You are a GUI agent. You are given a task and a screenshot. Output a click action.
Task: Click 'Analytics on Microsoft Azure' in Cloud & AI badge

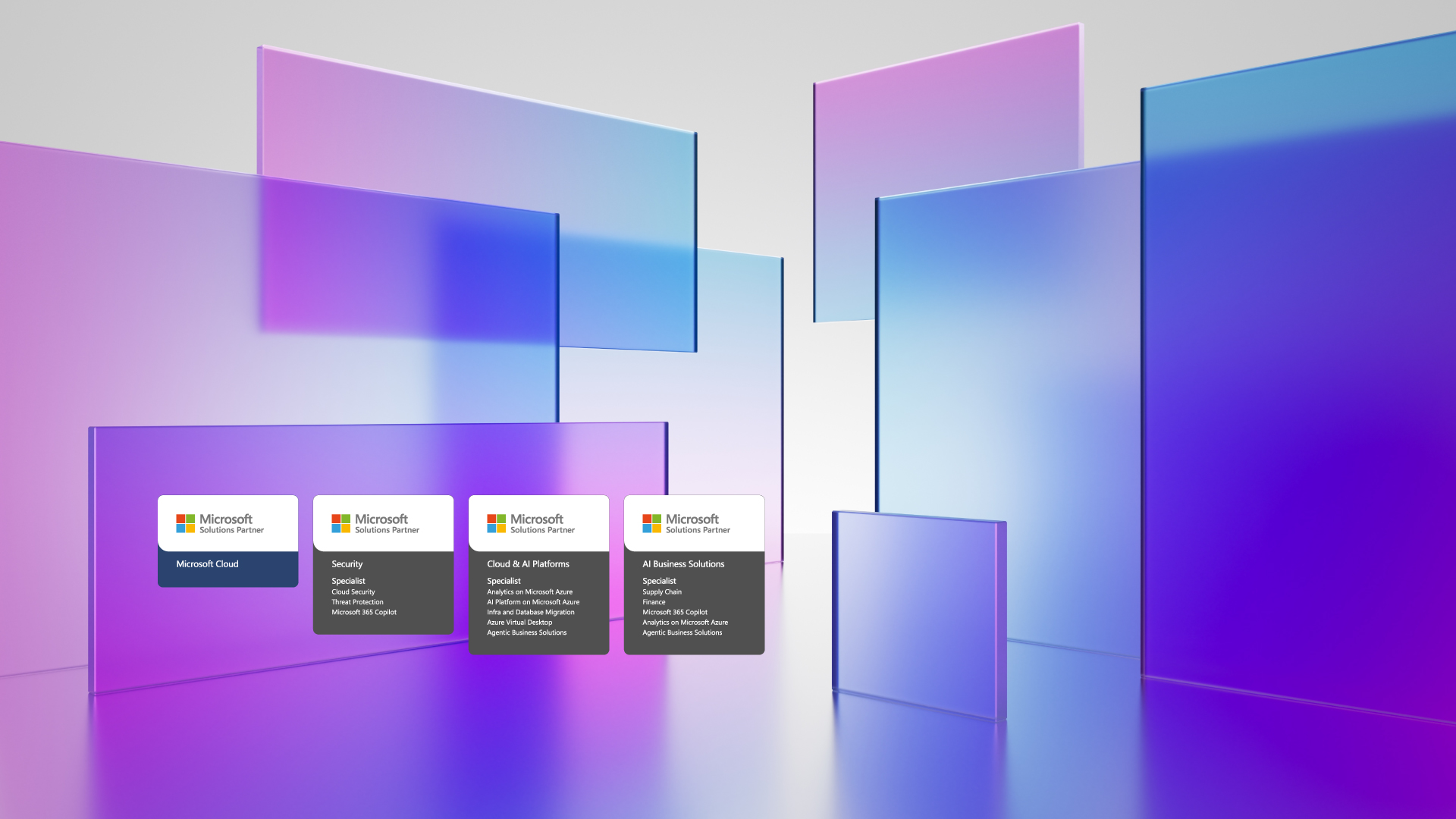point(530,592)
